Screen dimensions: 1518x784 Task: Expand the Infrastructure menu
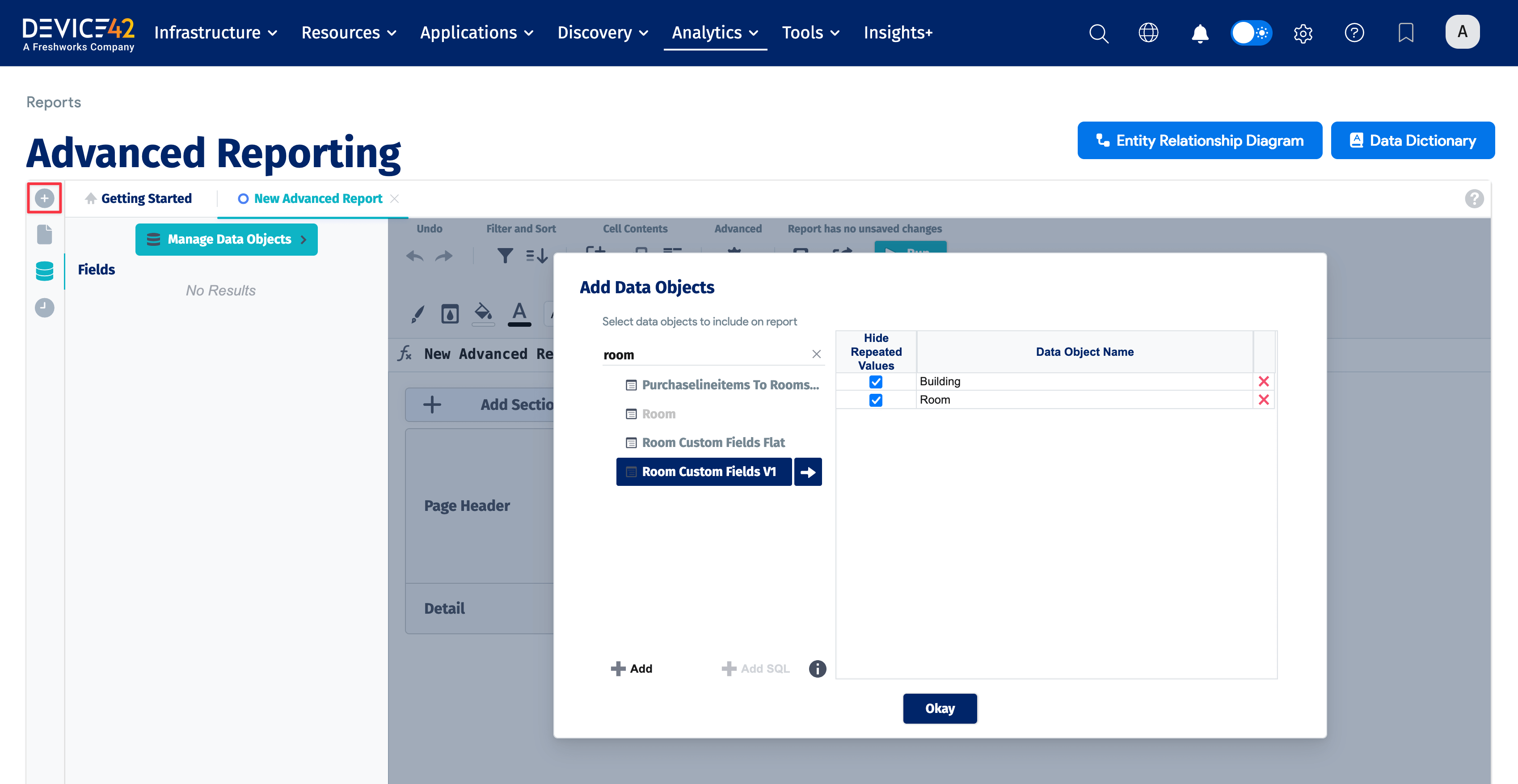216,33
